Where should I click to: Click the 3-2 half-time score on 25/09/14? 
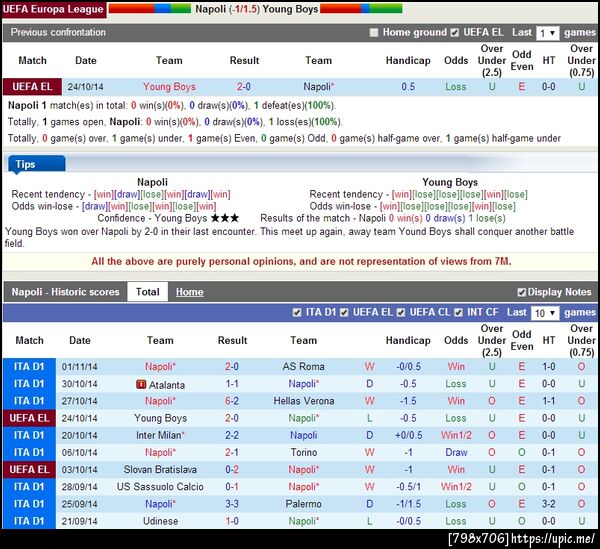click(x=548, y=504)
